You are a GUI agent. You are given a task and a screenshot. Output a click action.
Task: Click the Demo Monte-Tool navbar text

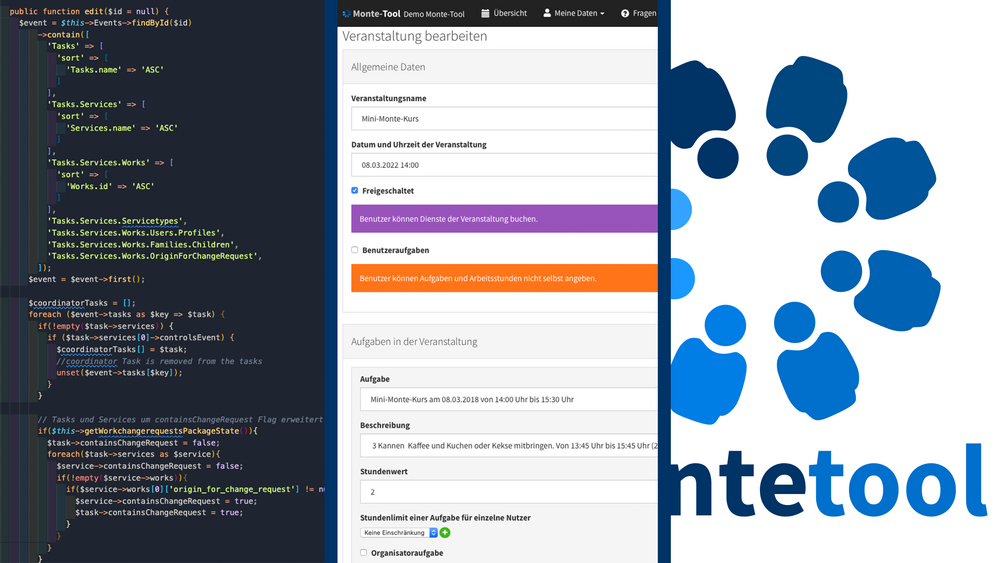coord(434,14)
